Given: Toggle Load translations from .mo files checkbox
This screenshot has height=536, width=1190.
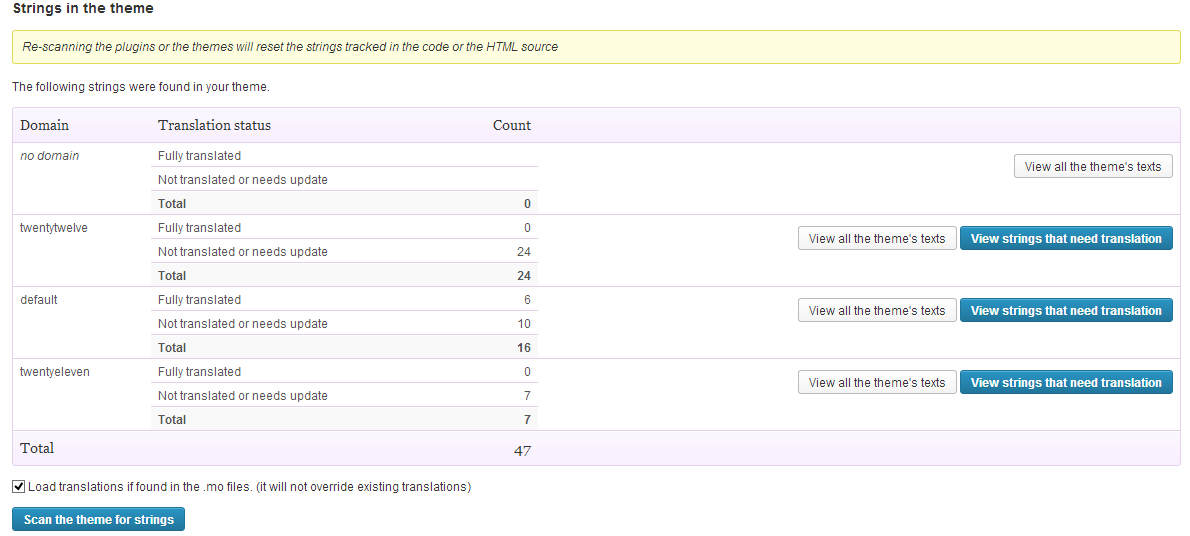Looking at the screenshot, I should click(x=19, y=487).
